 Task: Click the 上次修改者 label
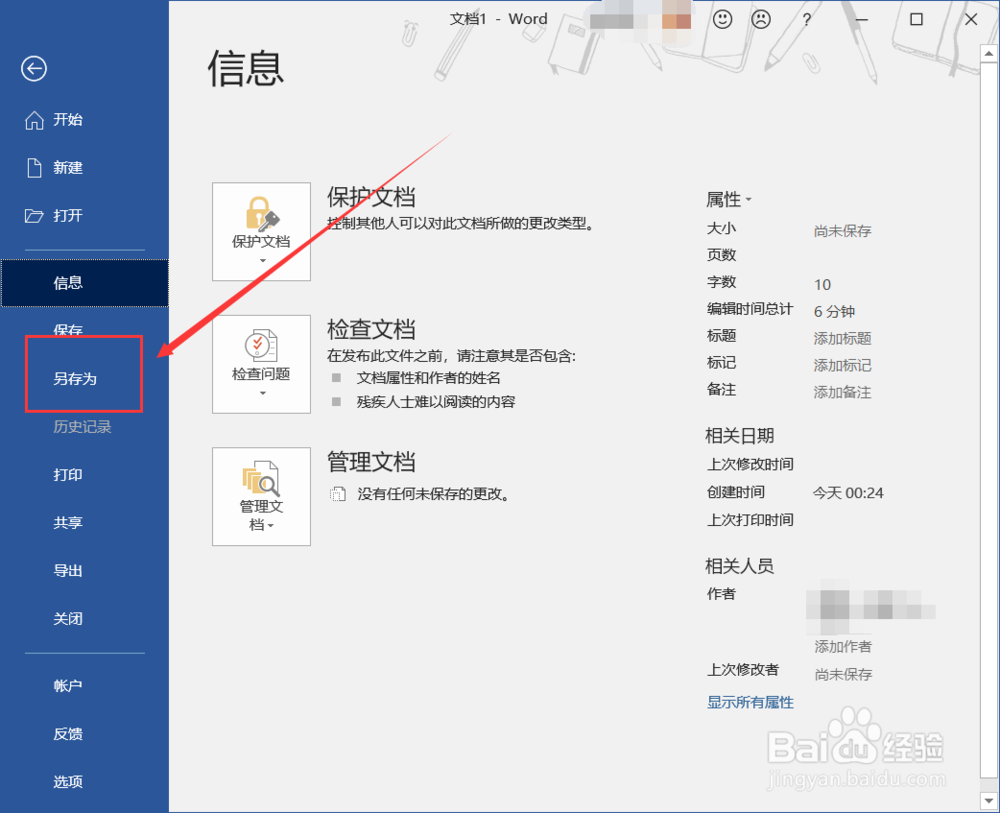743,670
